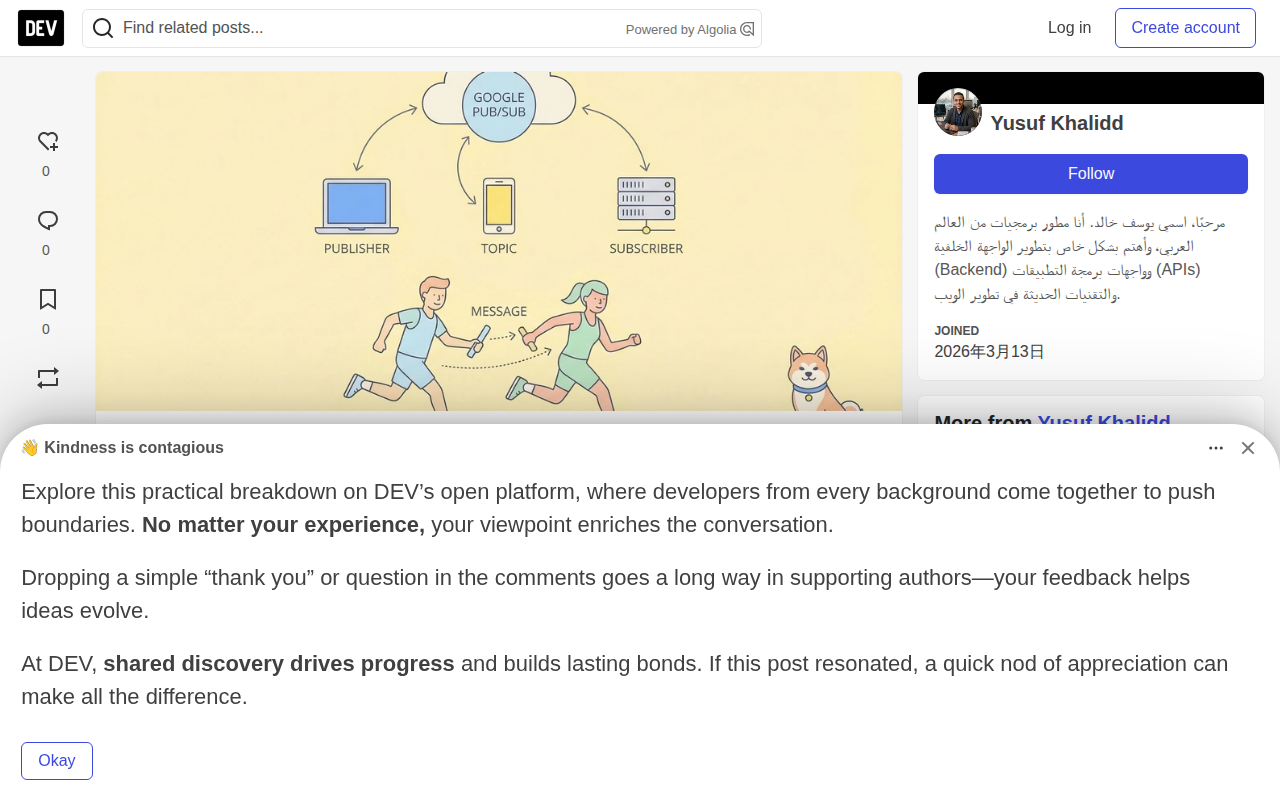The width and height of the screenshot is (1280, 800).
Task: Open the Yusuf Khalidd link in More from
Action: tap(1104, 422)
